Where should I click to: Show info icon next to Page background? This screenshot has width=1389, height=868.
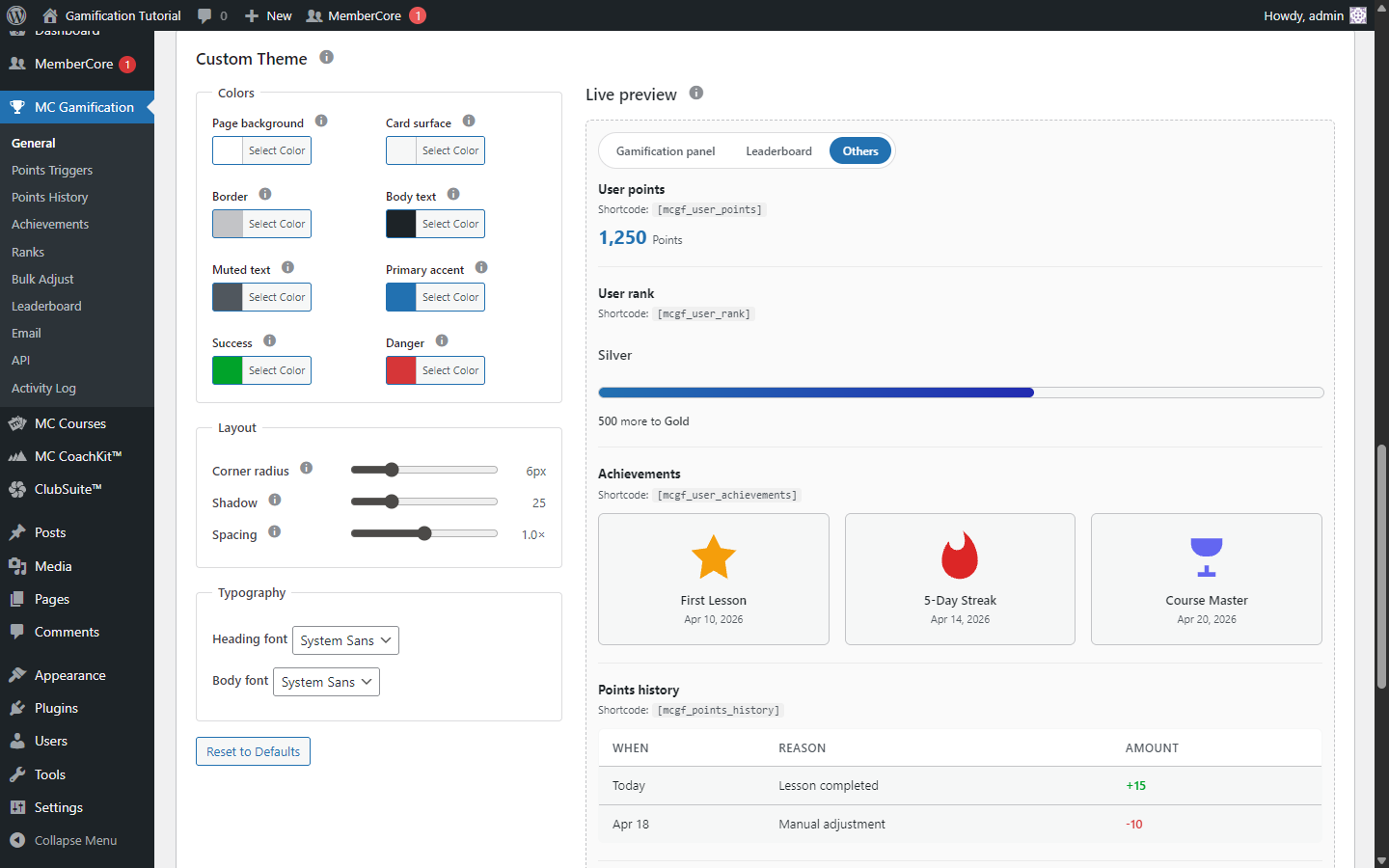click(x=321, y=121)
